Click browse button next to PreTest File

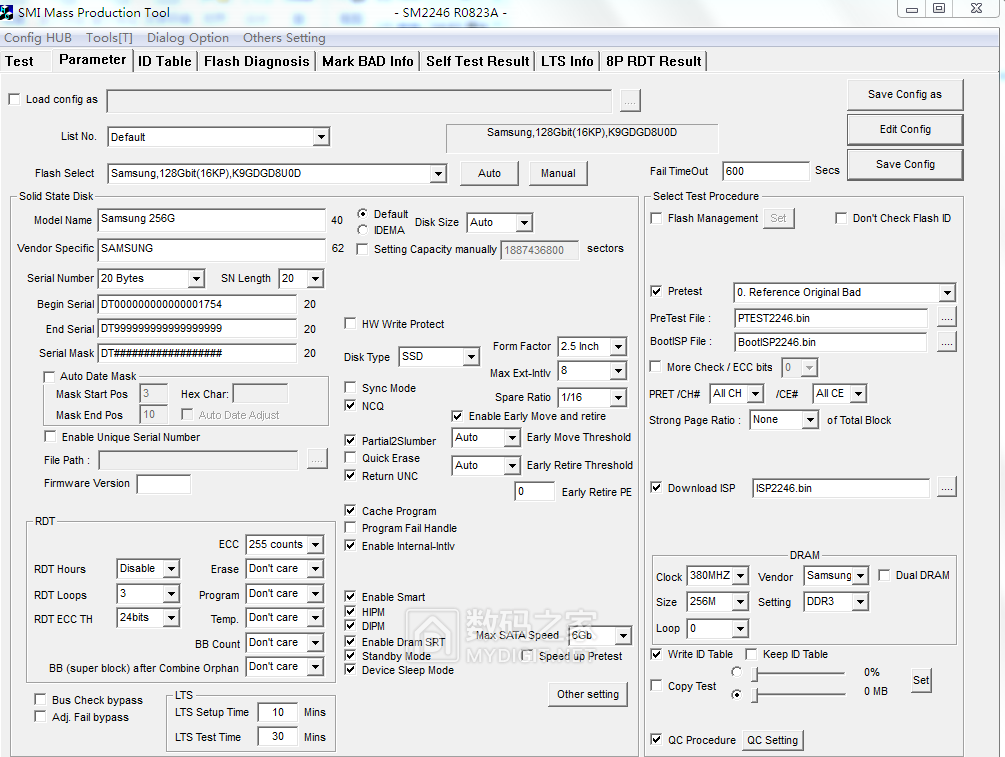[946, 318]
